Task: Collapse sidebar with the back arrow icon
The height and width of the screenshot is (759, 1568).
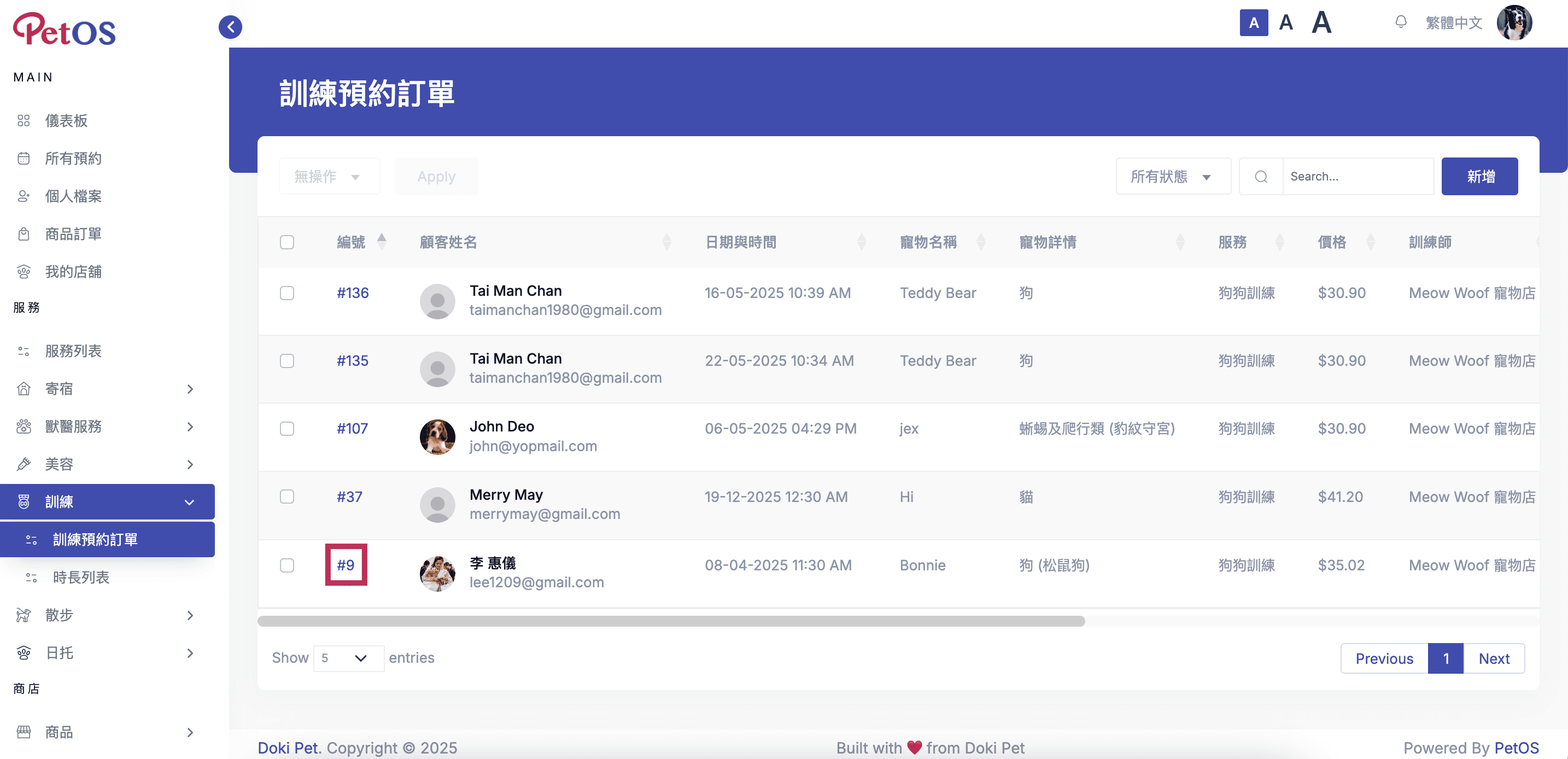Action: pos(230,27)
